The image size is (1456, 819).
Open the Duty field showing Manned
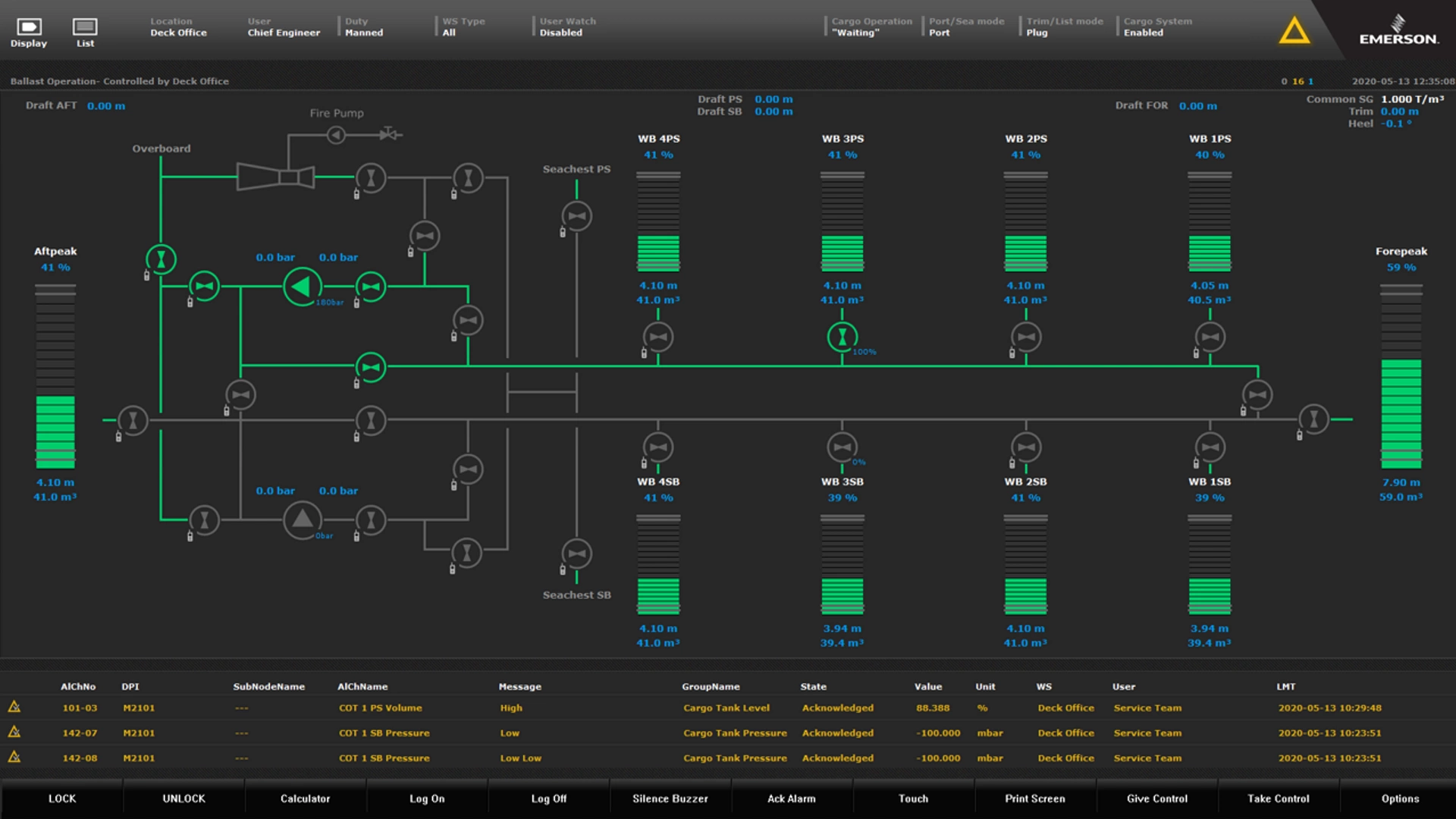pyautogui.click(x=364, y=27)
